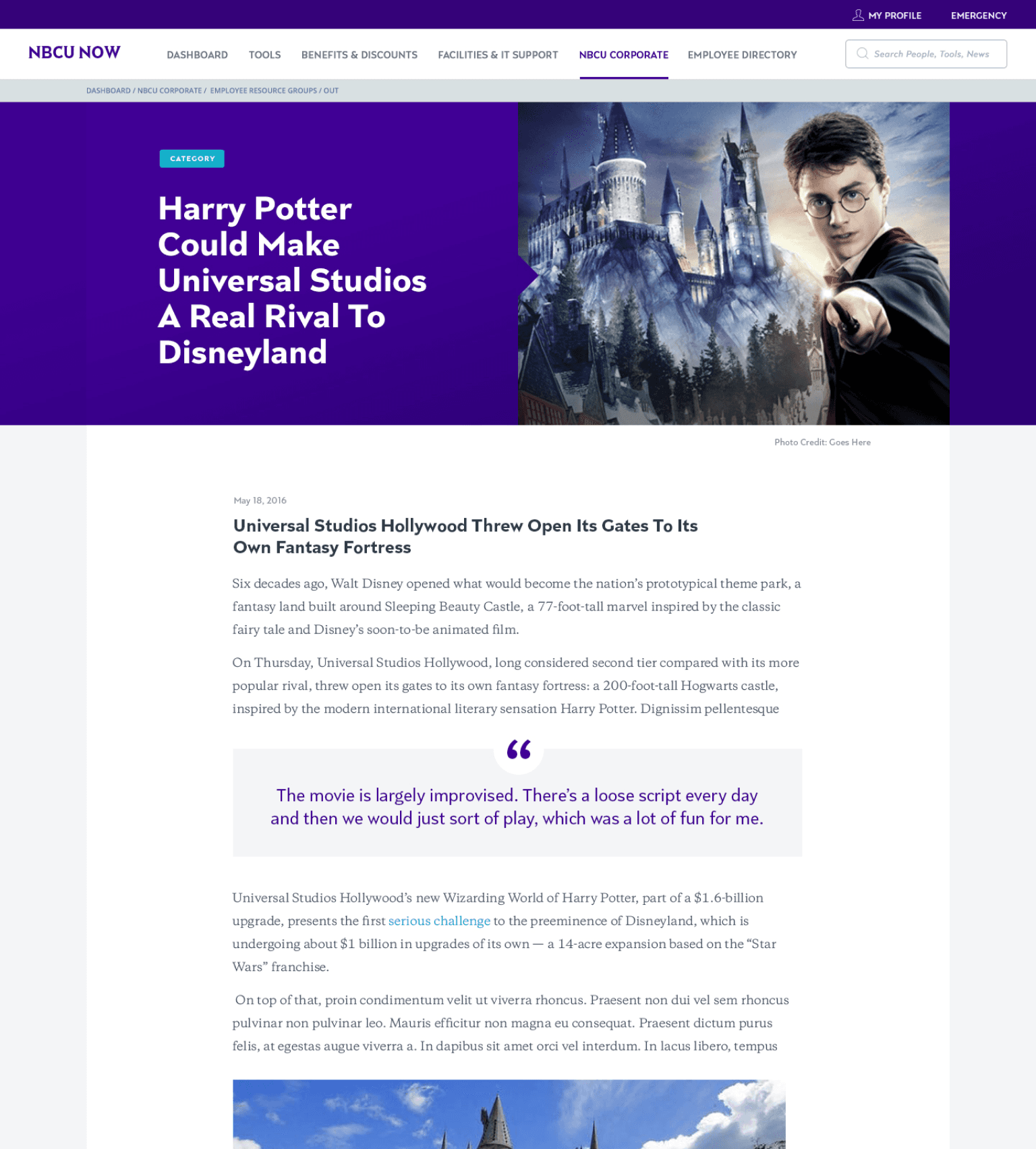This screenshot has width=1036, height=1149.
Task: Open the Benefits & Discounts menu
Action: pyautogui.click(x=359, y=55)
